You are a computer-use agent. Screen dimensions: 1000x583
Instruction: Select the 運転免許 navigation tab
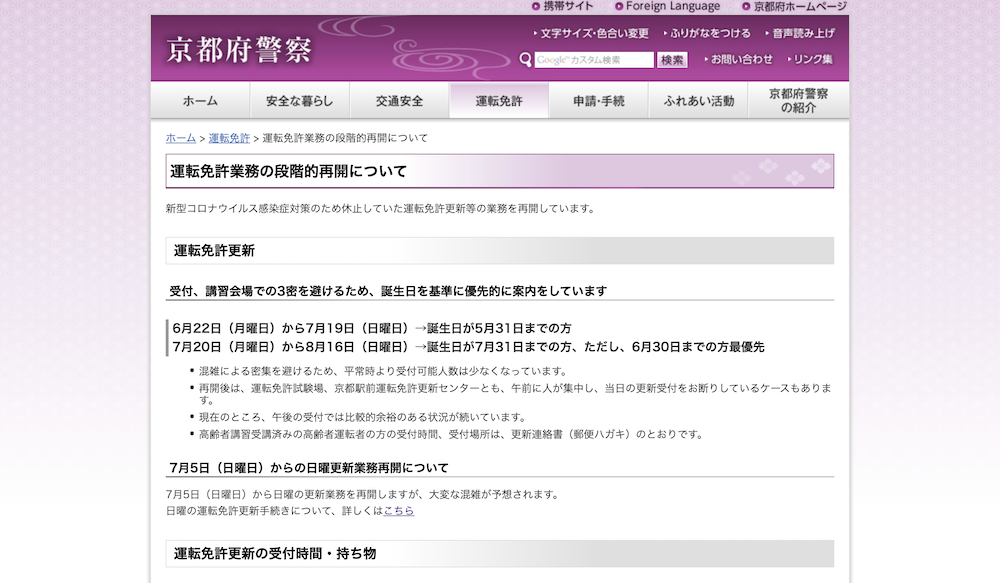click(499, 101)
